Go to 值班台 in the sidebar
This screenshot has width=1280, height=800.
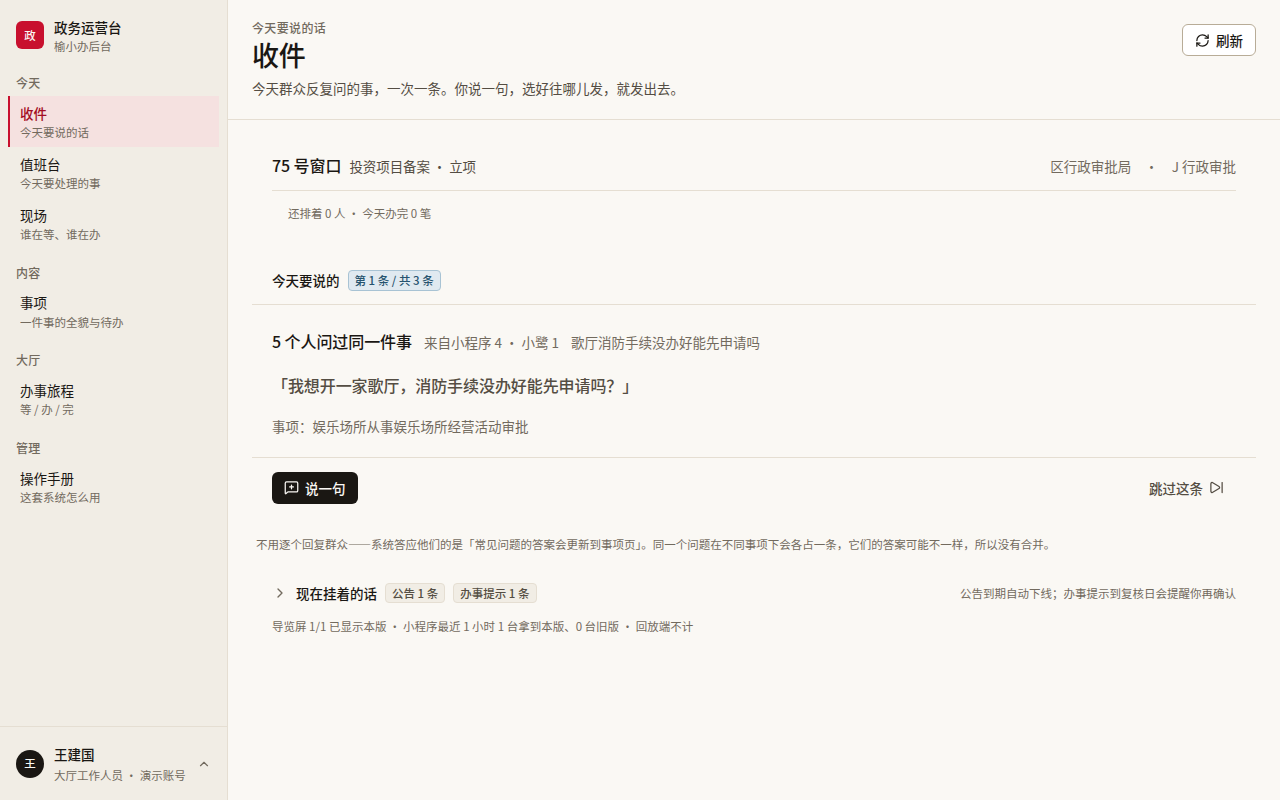pos(114,173)
